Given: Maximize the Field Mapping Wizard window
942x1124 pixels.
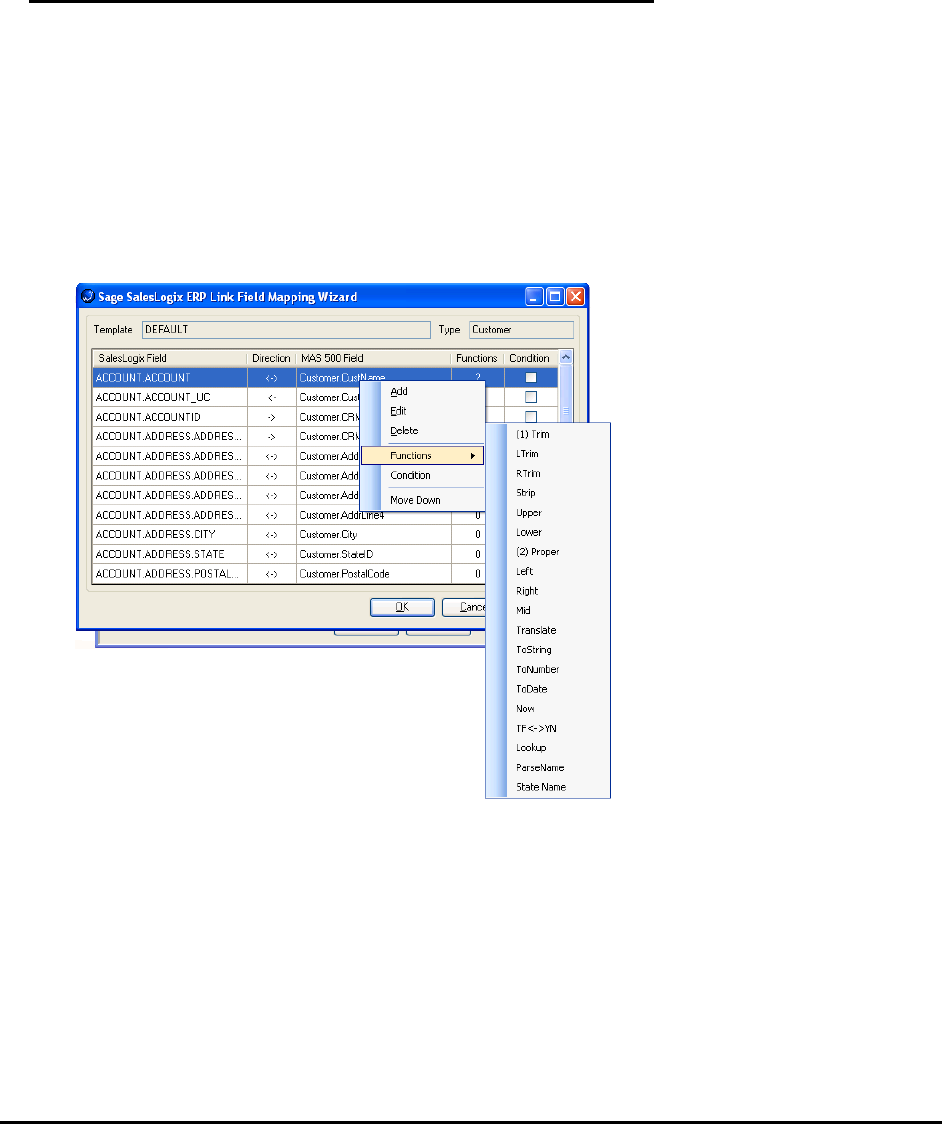Looking at the screenshot, I should tap(555, 297).
